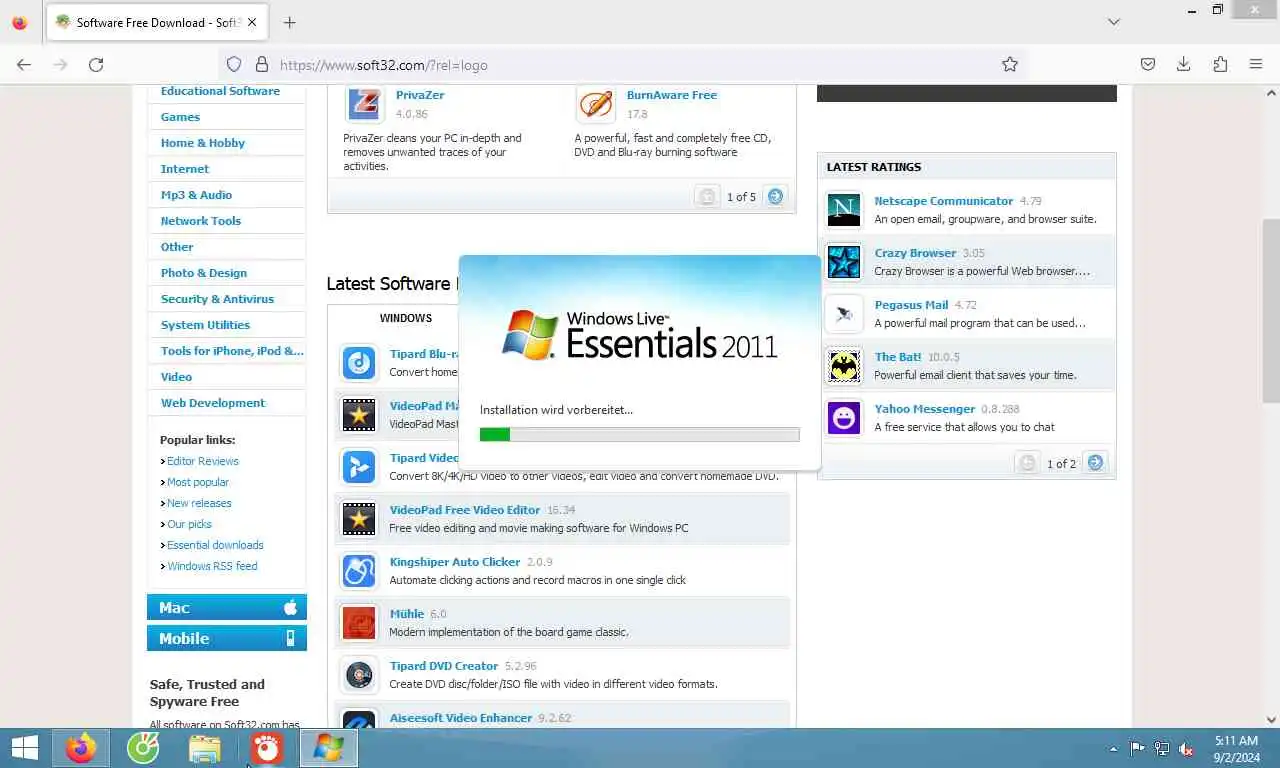
Task: Click the Kingshiper Auto Clicker mouse icon
Action: point(359,570)
